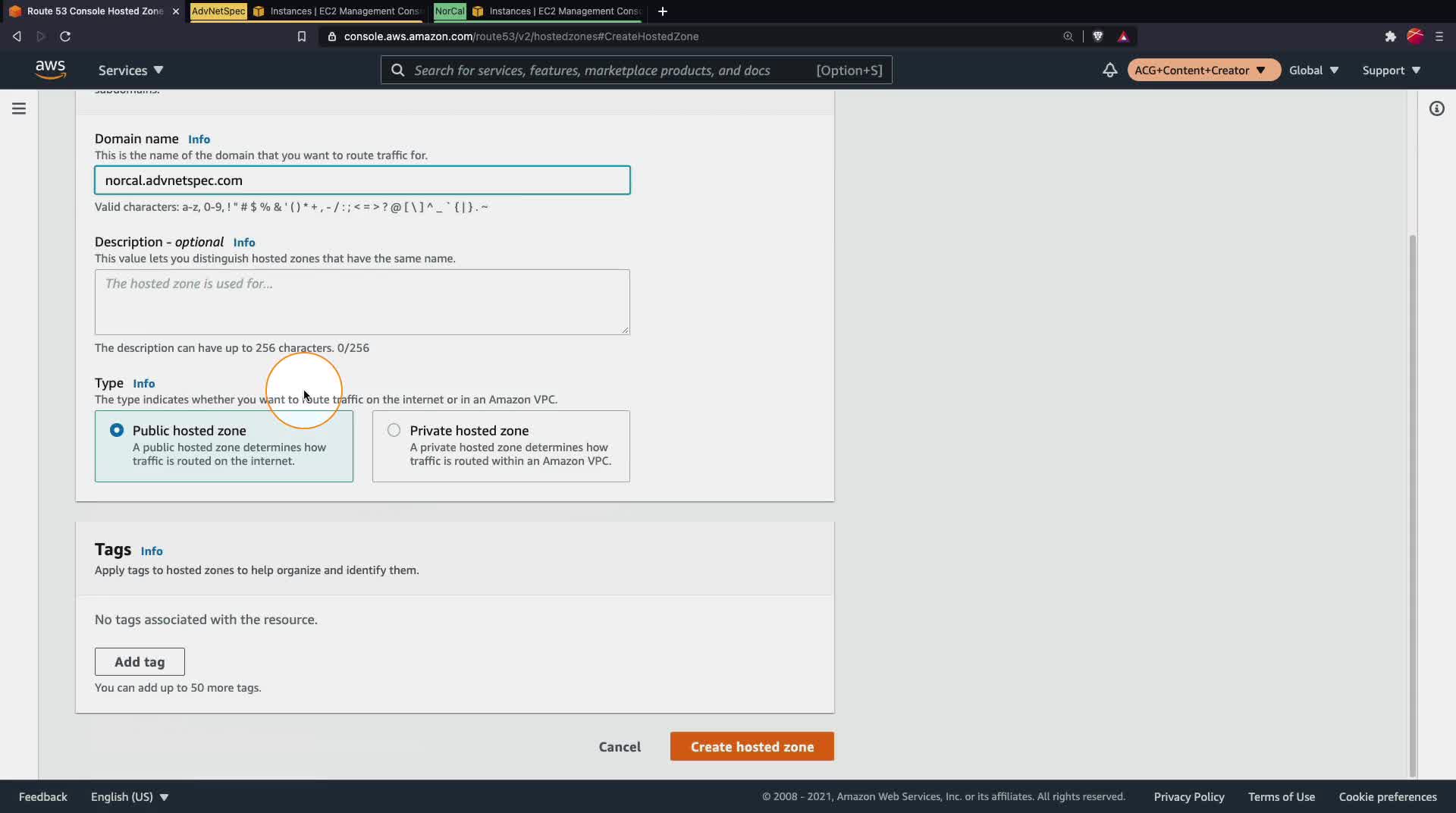
Task: Open a new browser tab
Action: (x=662, y=11)
